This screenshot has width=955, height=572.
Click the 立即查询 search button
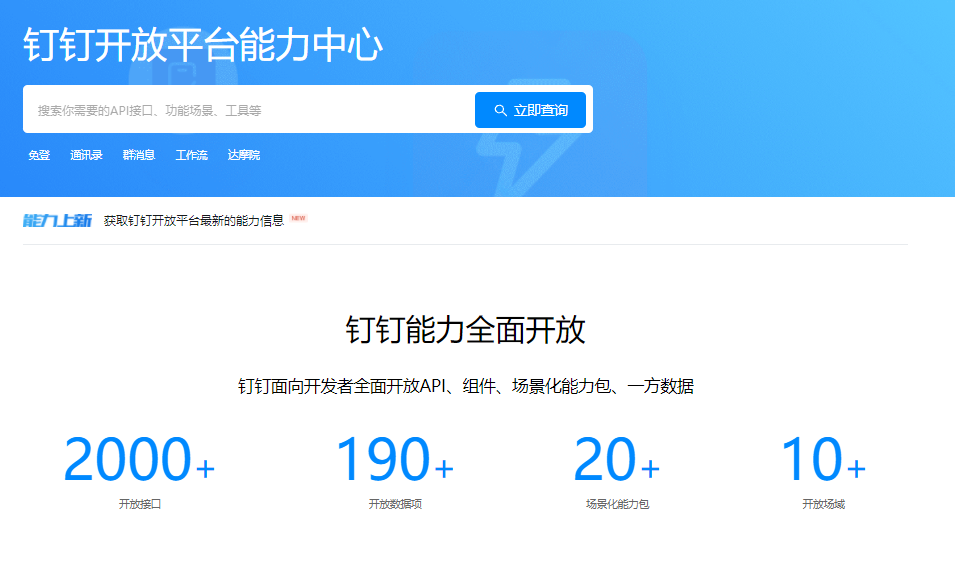click(530, 110)
